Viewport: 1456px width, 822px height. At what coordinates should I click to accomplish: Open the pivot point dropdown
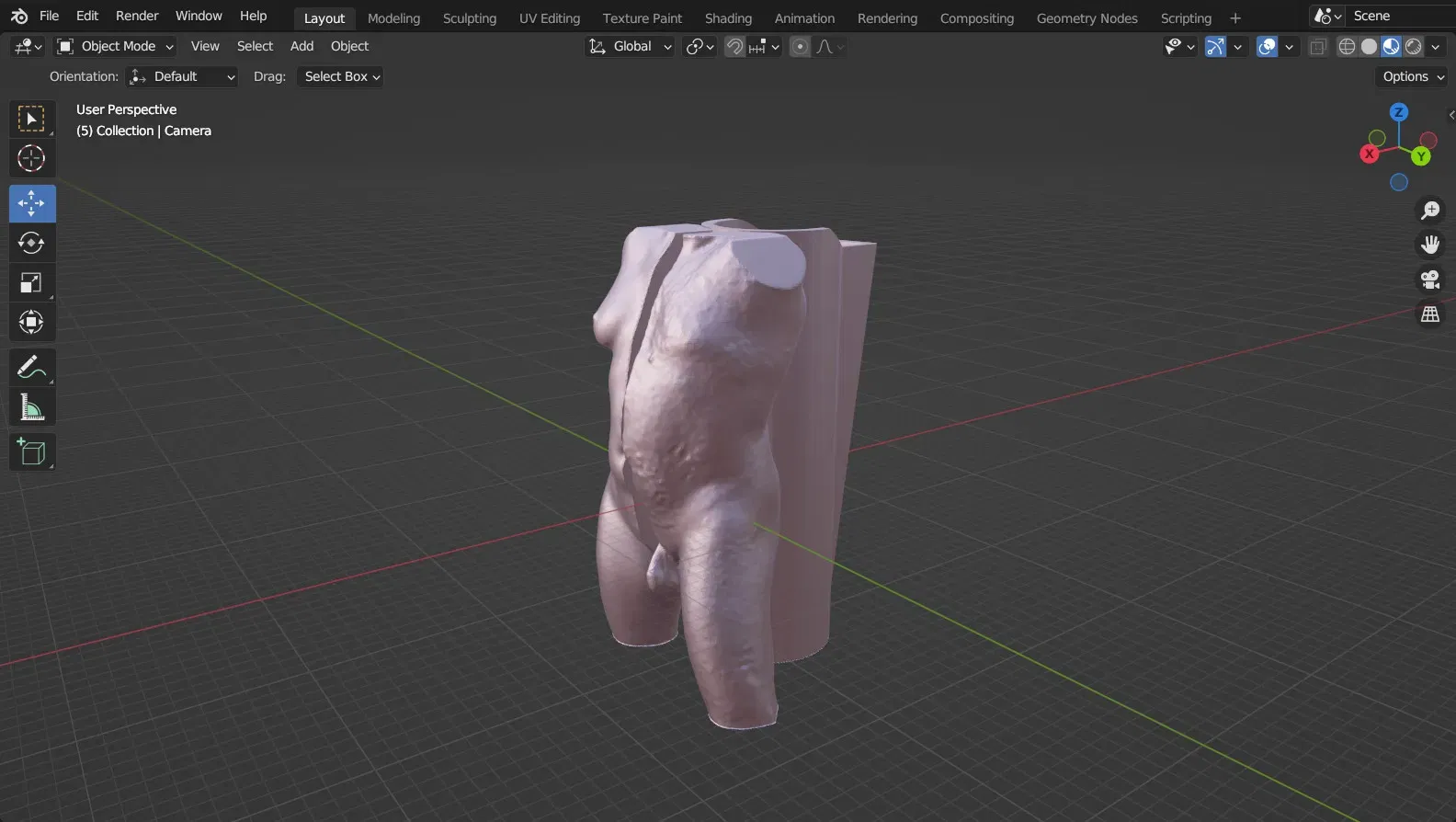[x=700, y=47]
